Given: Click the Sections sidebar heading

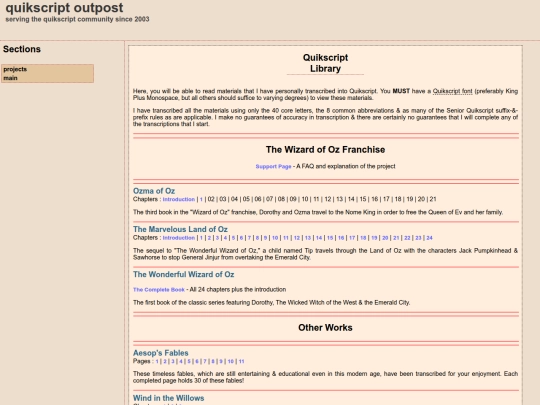Looking at the screenshot, I should pyautogui.click(x=22, y=49).
